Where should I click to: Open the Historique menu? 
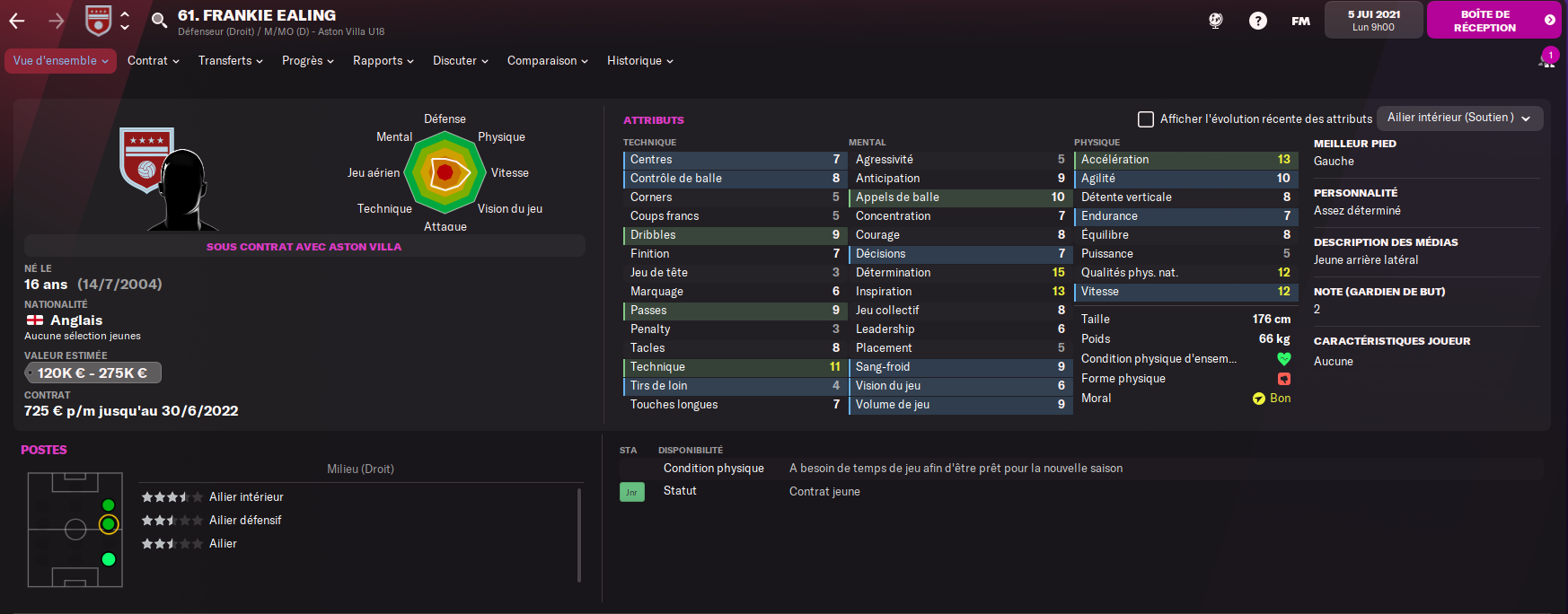coord(639,61)
